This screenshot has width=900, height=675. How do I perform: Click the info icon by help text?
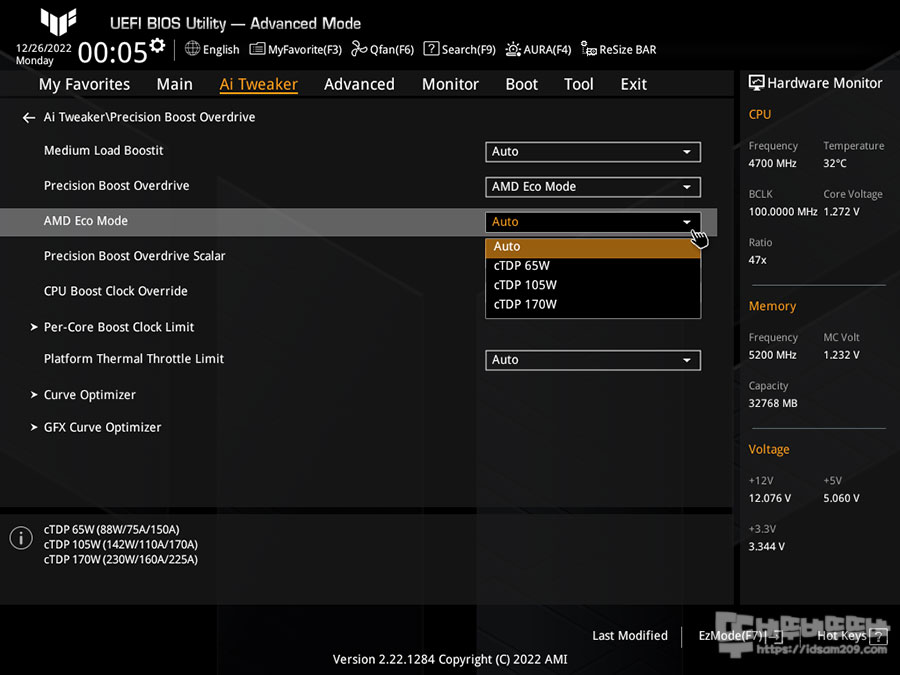click(21, 538)
